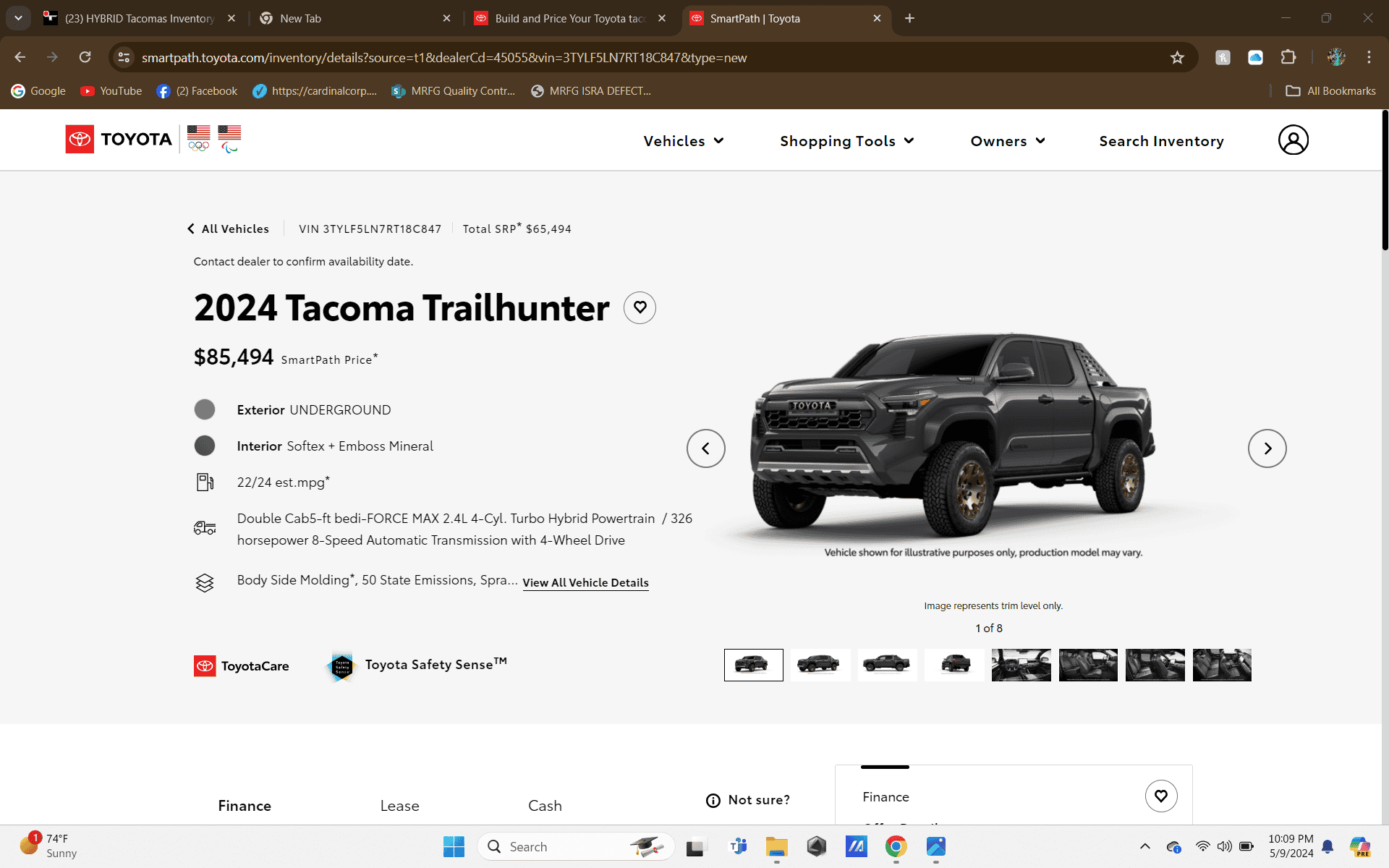Select the first vehicle thumbnail
This screenshot has width=1389, height=868.
tap(753, 665)
